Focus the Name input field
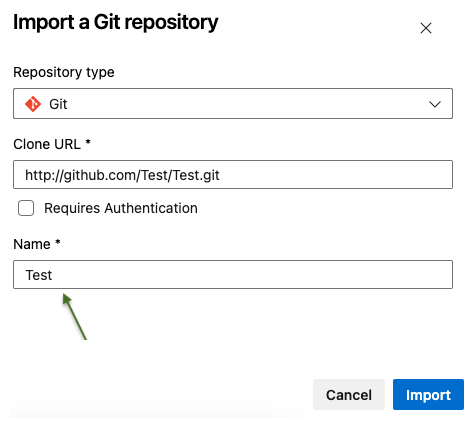The height and width of the screenshot is (421, 467). pyautogui.click(x=233, y=274)
